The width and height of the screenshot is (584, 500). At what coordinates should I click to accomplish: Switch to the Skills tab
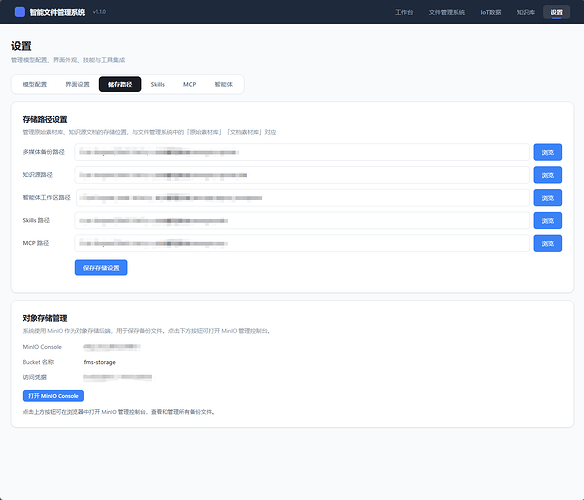pyautogui.click(x=158, y=84)
